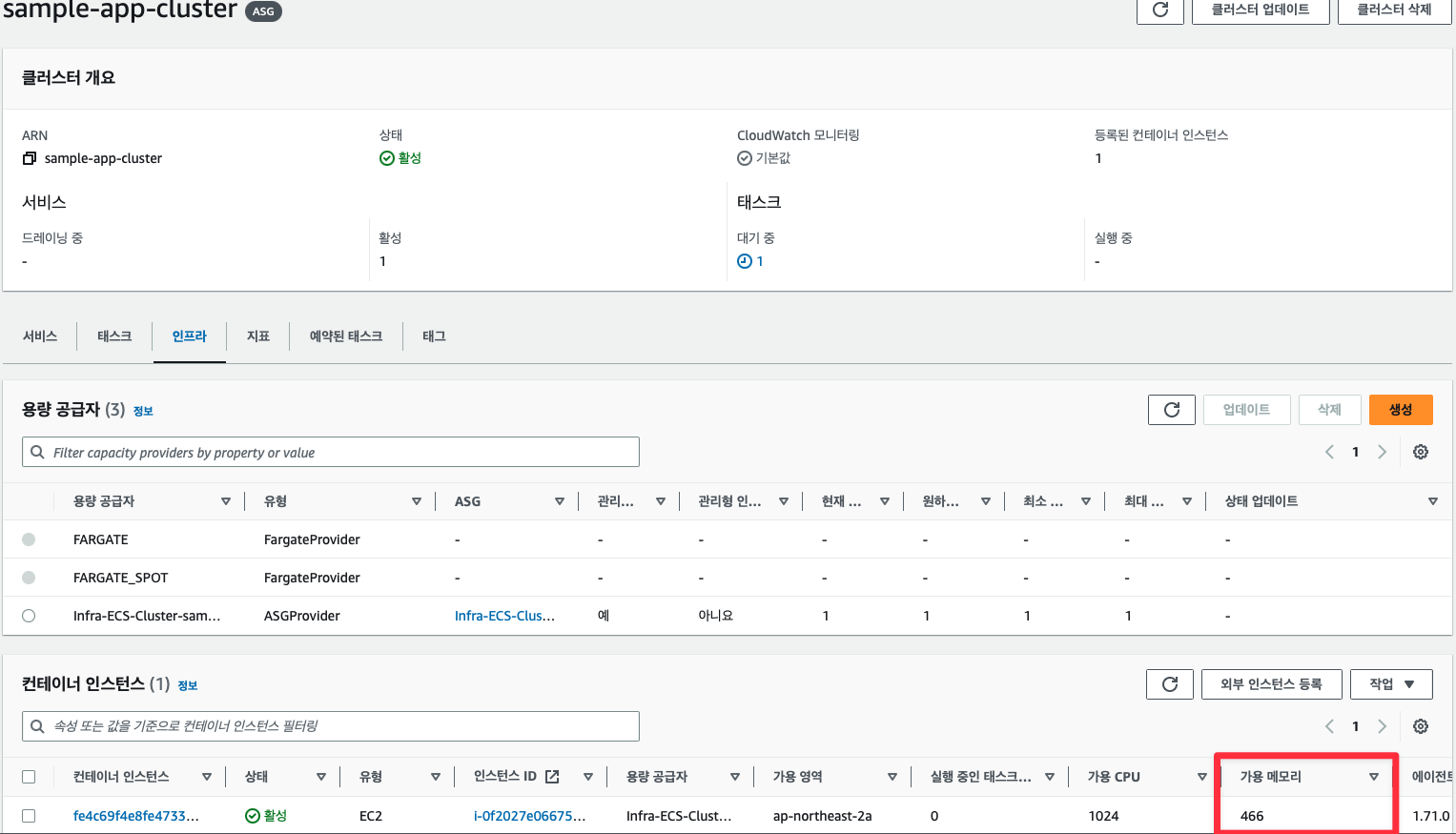The width and height of the screenshot is (1456, 834).
Task: Click the 외부 인스턴스 등록 button
Action: click(1271, 684)
